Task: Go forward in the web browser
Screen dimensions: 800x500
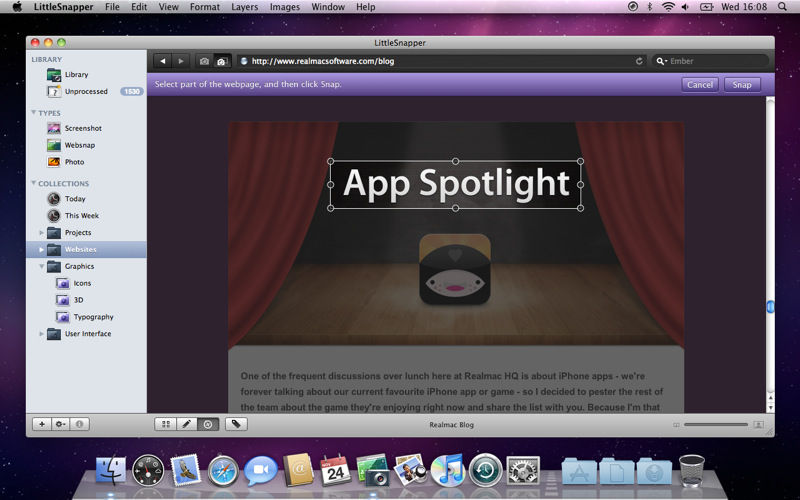Action: (181, 61)
